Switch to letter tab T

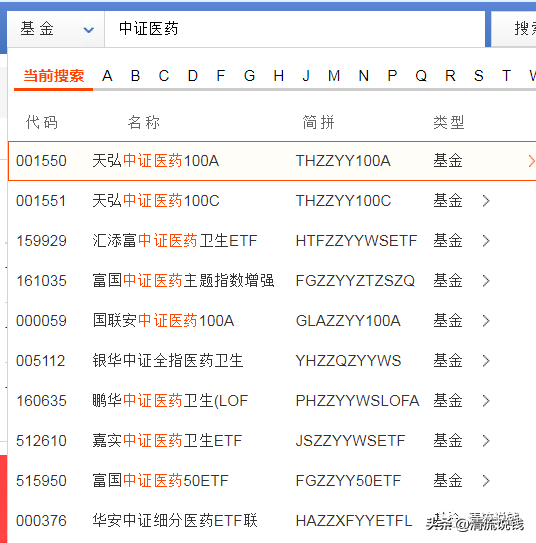[506, 76]
